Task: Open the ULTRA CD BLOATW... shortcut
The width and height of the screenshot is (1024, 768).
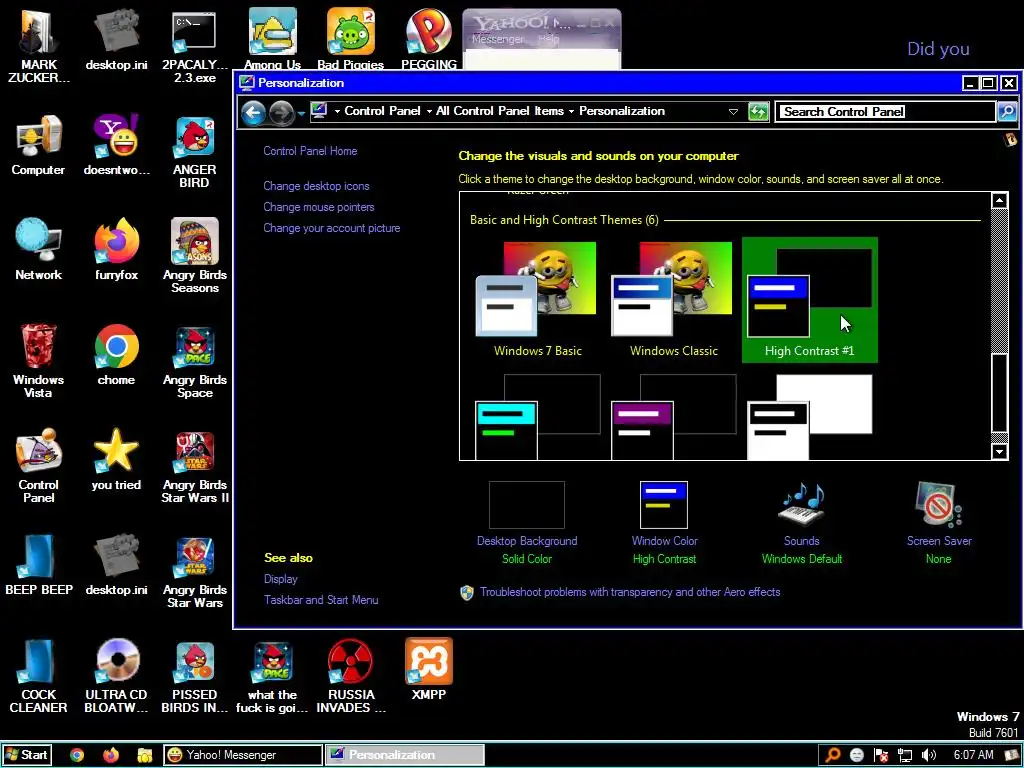Action: tap(116, 676)
